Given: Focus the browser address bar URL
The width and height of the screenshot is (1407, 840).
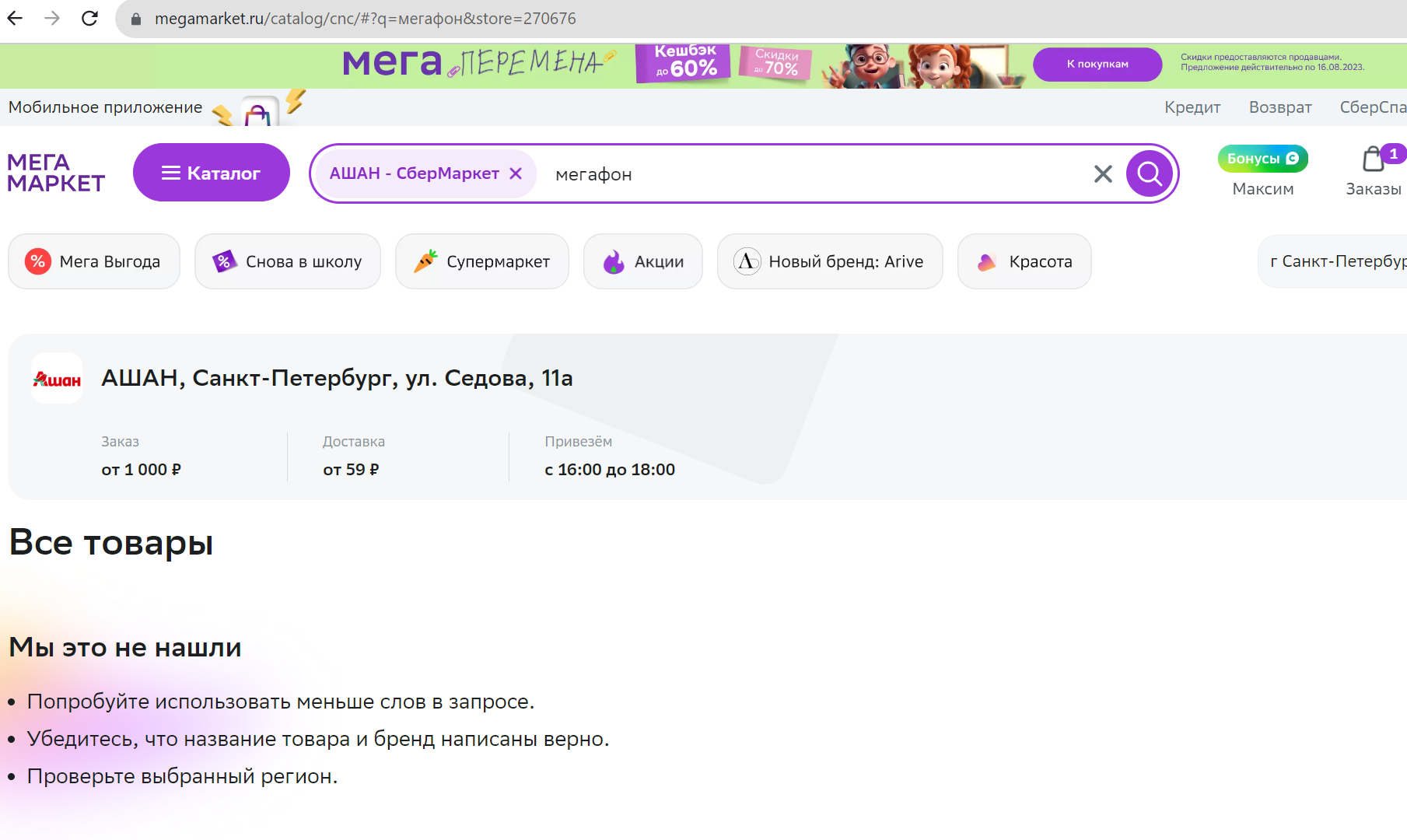Looking at the screenshot, I should pyautogui.click(x=366, y=19).
